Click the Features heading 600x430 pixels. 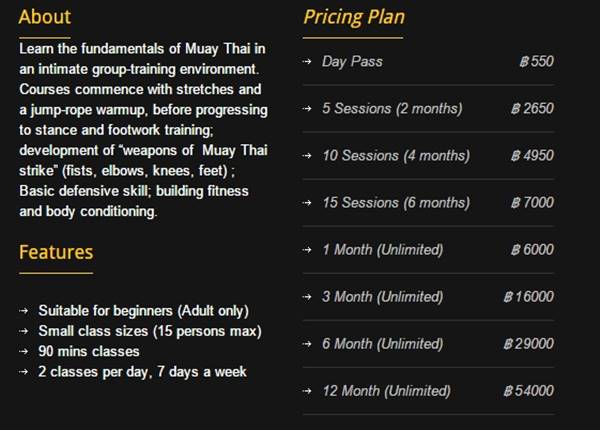coord(56,252)
